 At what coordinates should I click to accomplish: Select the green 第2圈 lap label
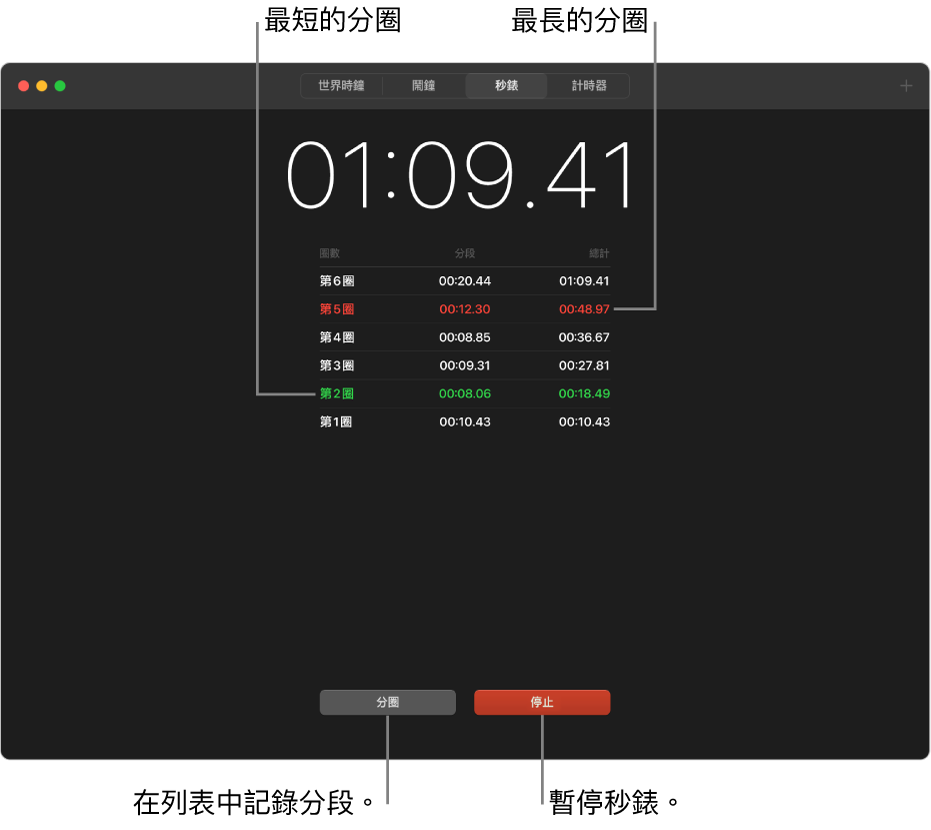pos(337,394)
